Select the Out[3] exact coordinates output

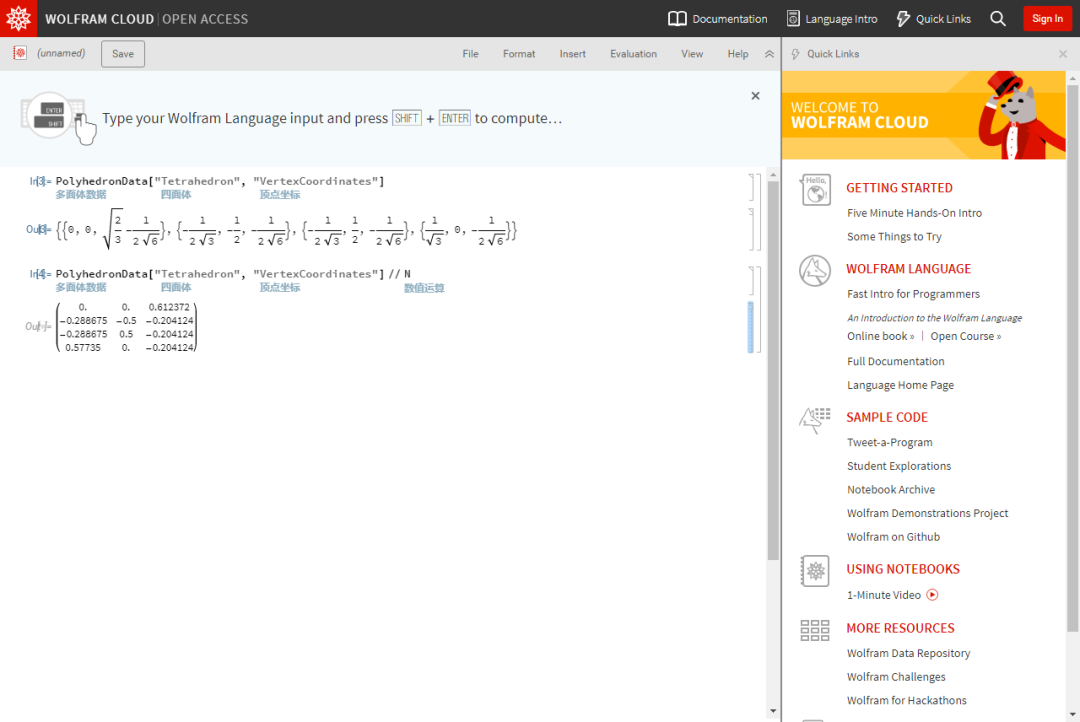pos(286,229)
